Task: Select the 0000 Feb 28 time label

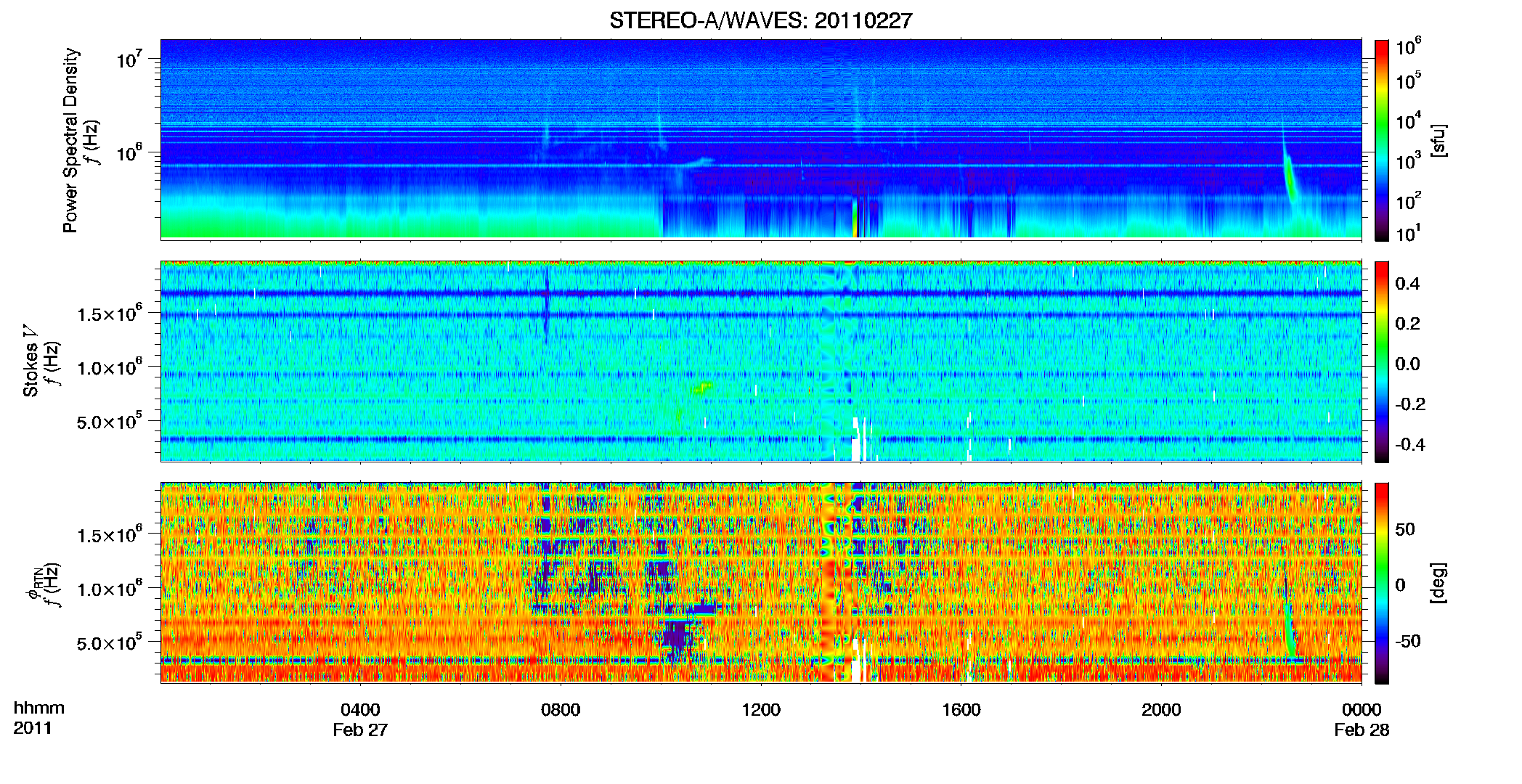Action: click(1362, 719)
